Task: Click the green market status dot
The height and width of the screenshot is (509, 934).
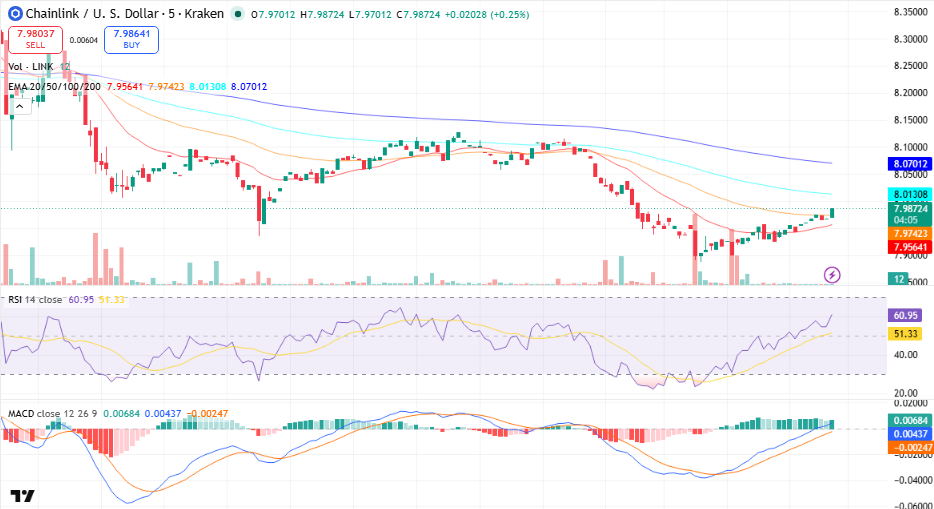Action: pyautogui.click(x=238, y=14)
